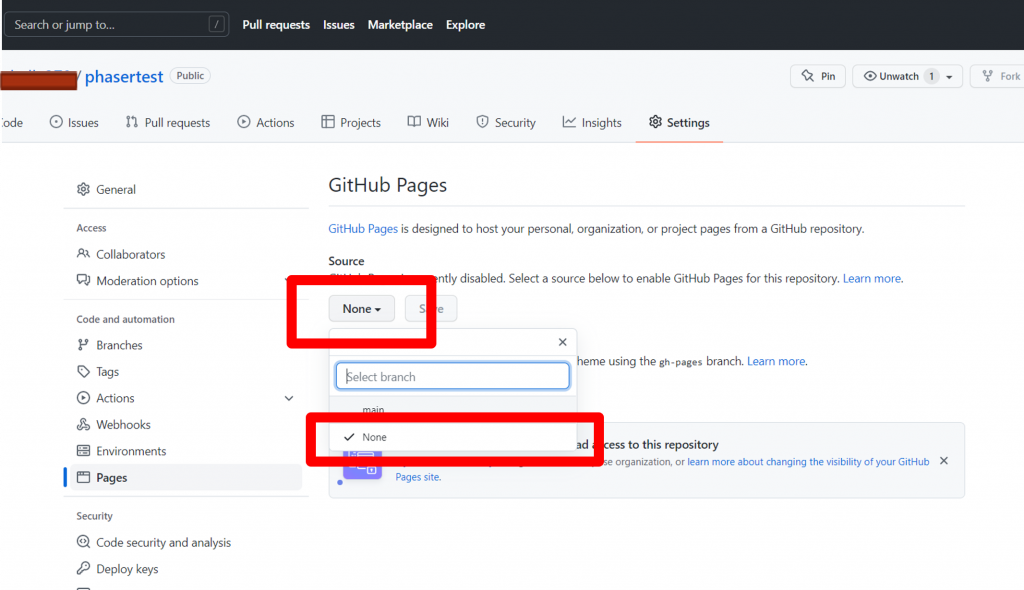Open the repository Pull requests tab

point(168,122)
